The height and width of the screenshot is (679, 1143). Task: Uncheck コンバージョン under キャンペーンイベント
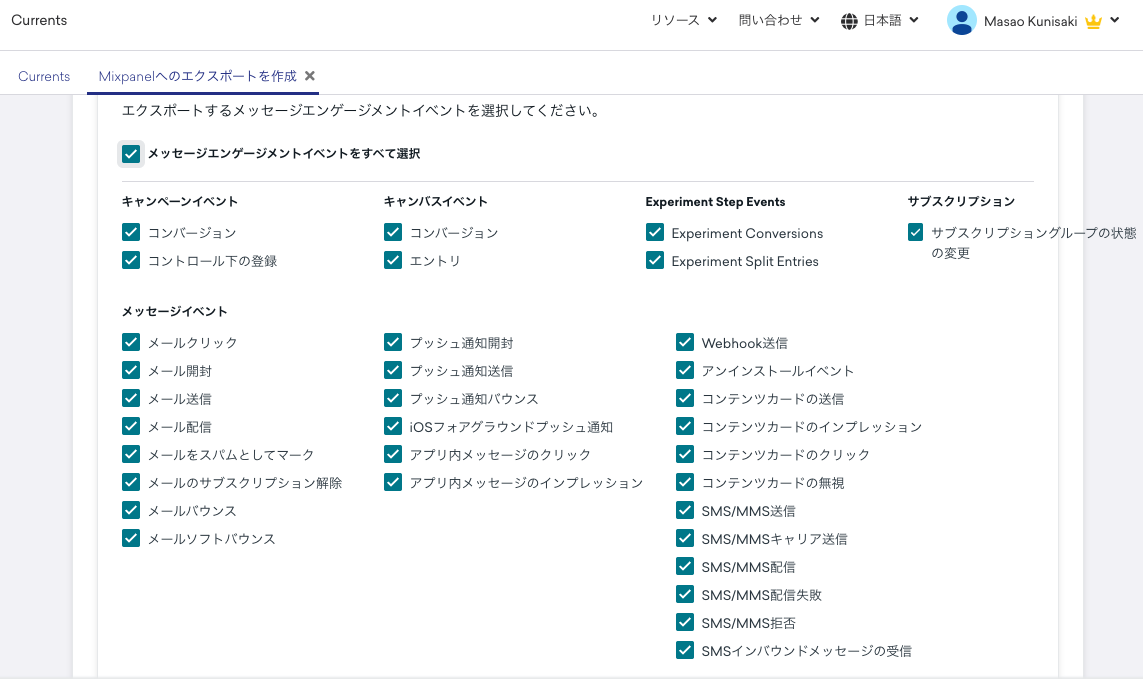tap(131, 232)
